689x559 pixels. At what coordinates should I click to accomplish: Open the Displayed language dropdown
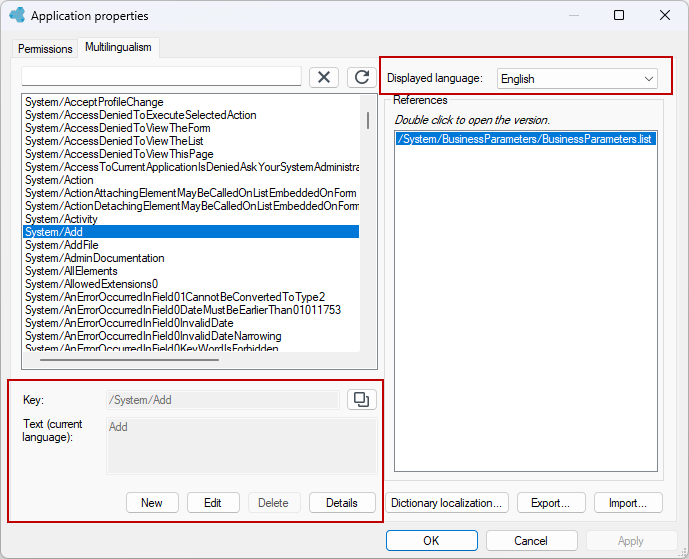pyautogui.click(x=577, y=79)
